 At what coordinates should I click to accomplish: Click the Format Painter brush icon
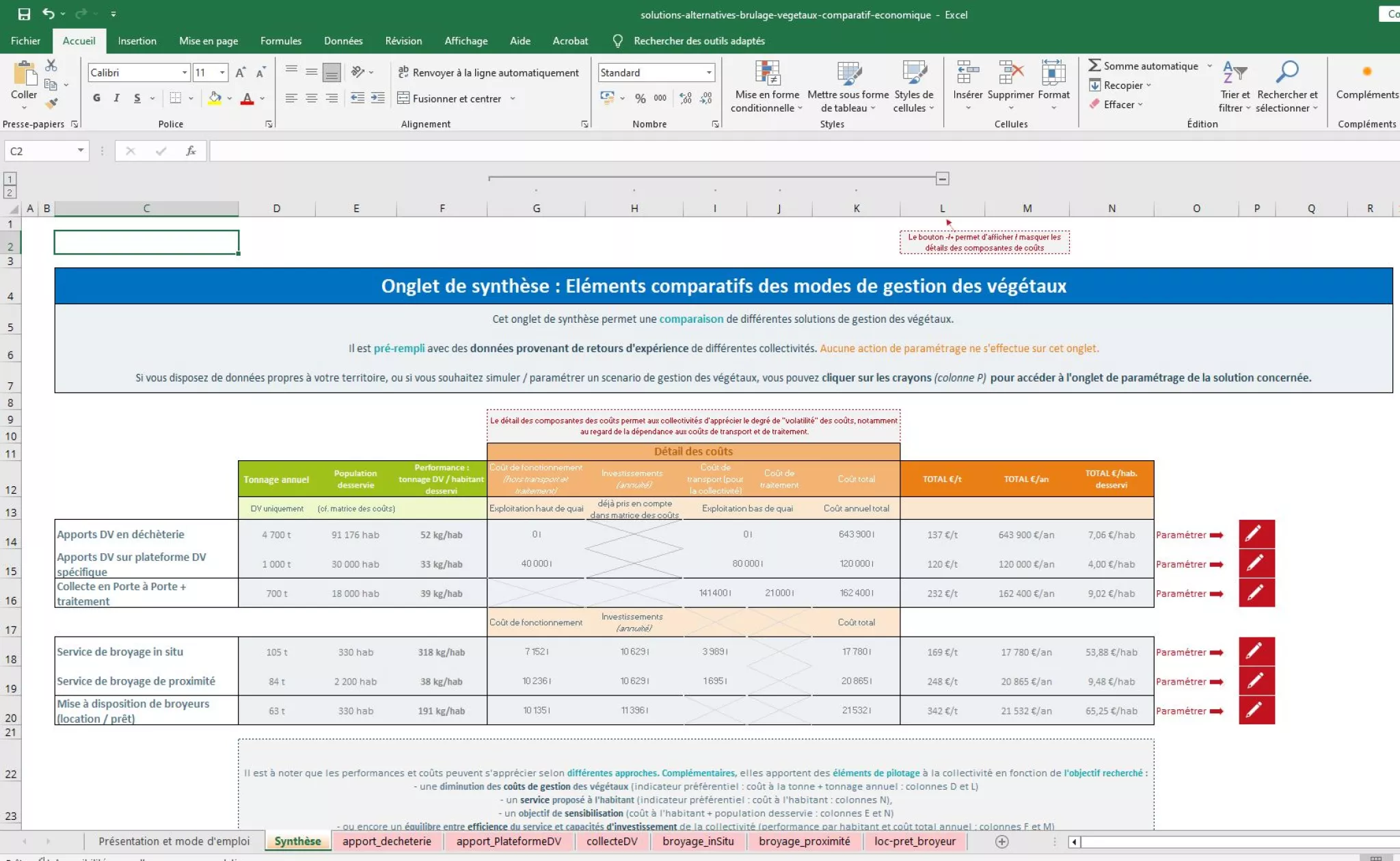(x=51, y=104)
